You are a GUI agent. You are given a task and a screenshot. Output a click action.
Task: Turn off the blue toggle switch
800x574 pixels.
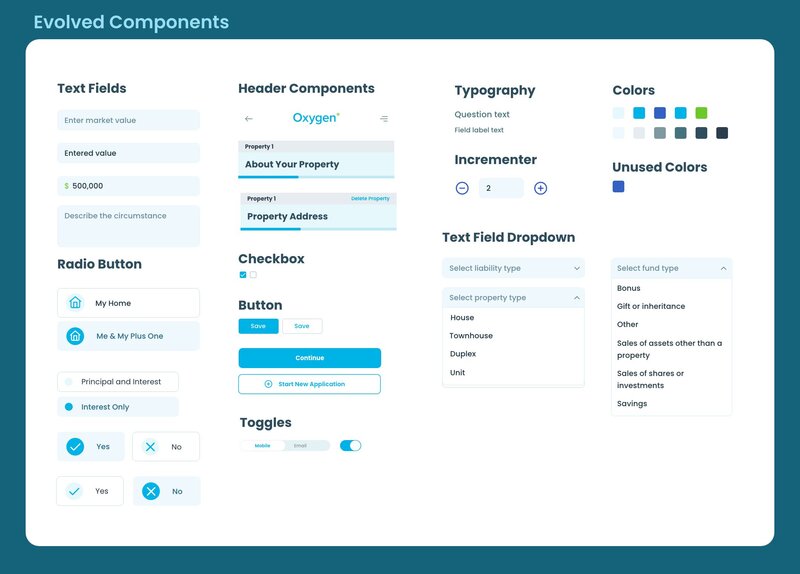click(x=350, y=445)
